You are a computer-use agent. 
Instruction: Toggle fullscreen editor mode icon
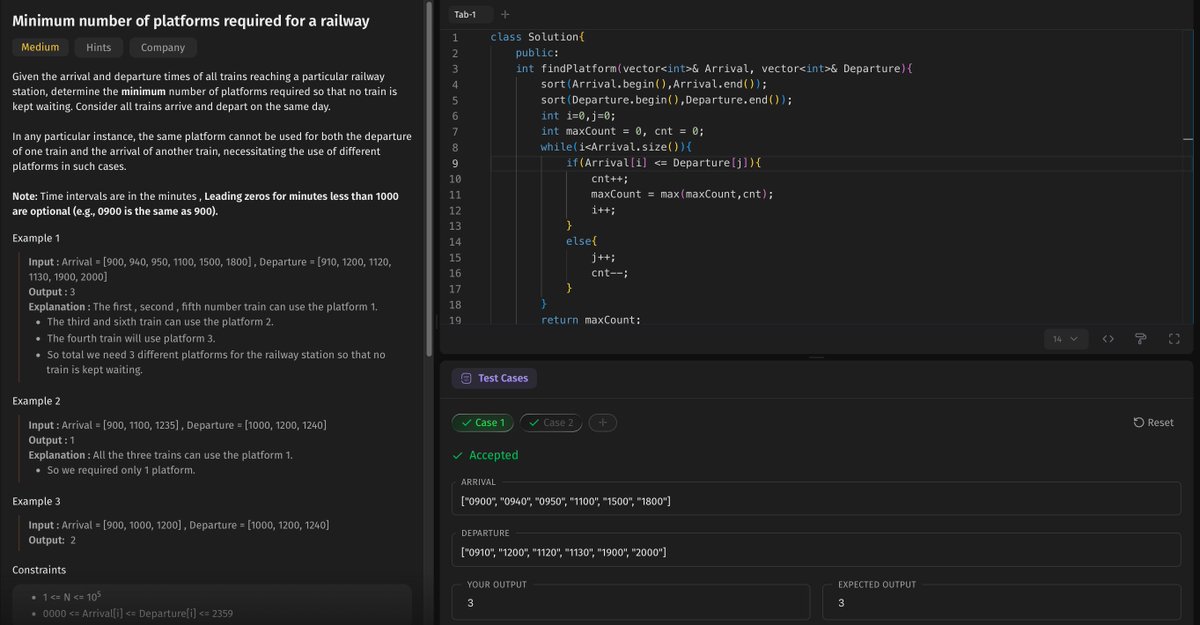[1174, 339]
